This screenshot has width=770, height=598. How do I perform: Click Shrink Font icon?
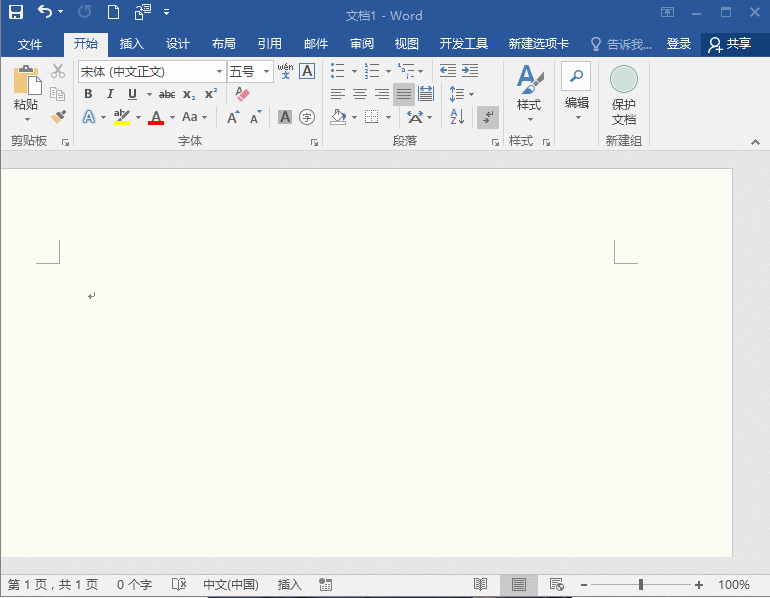pos(255,117)
